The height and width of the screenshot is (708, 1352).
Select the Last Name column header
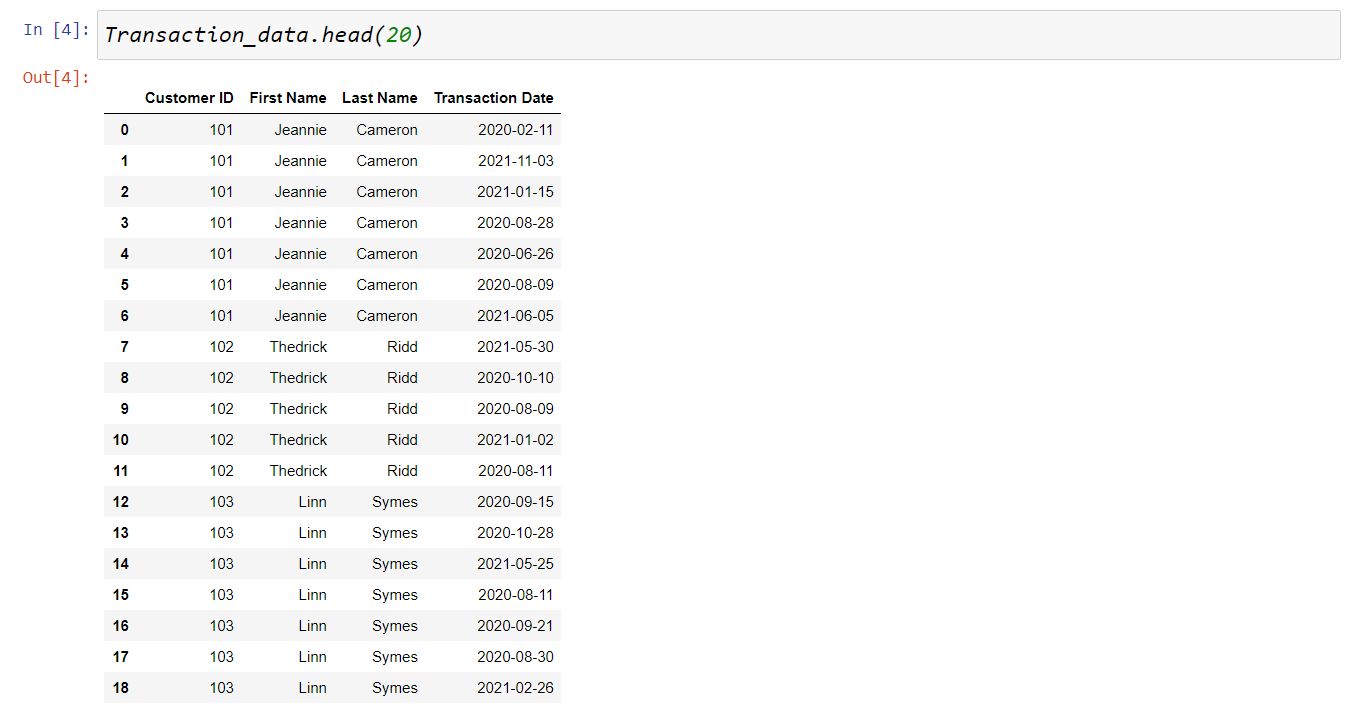380,98
